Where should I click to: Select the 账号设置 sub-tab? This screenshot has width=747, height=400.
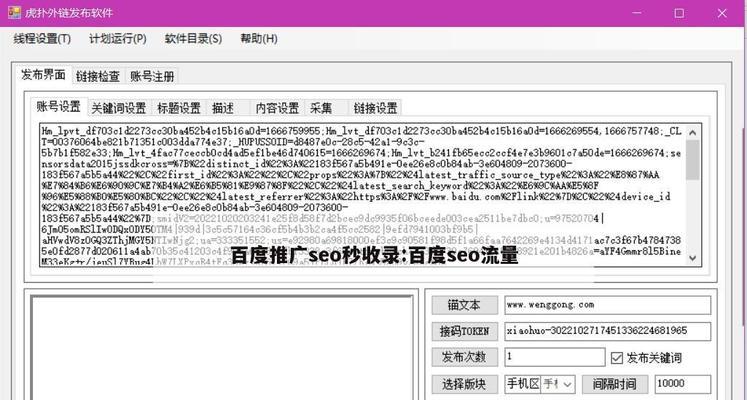click(59, 107)
